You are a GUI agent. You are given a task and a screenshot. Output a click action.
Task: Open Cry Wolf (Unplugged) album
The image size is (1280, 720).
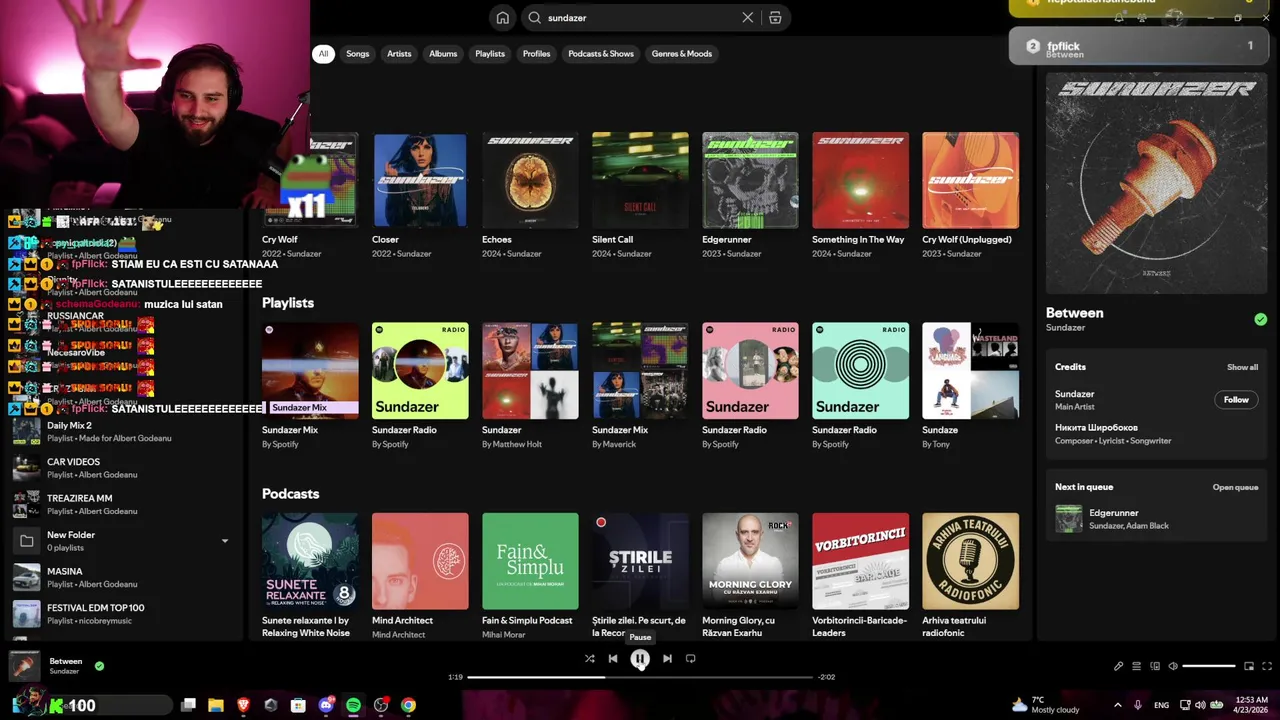tap(970, 180)
